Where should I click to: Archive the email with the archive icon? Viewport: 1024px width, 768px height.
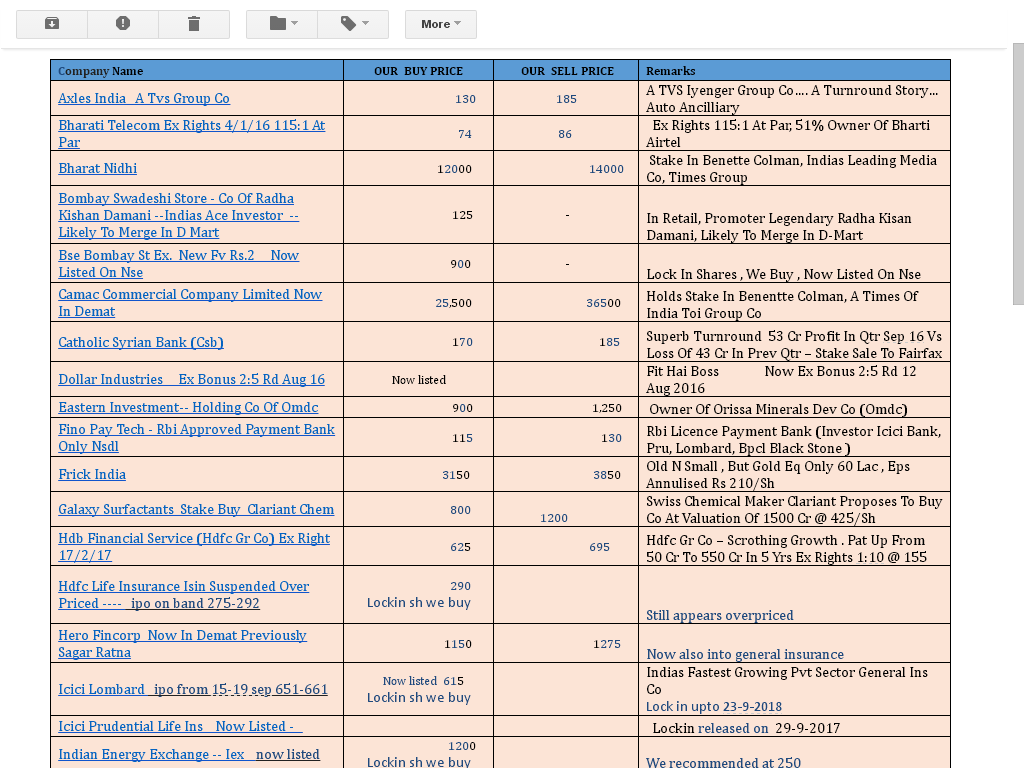click(52, 24)
